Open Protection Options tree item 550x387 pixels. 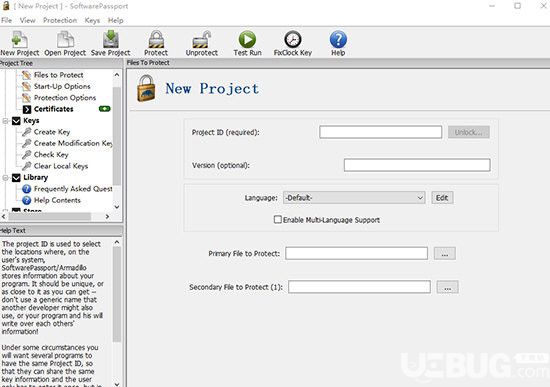click(x=65, y=98)
